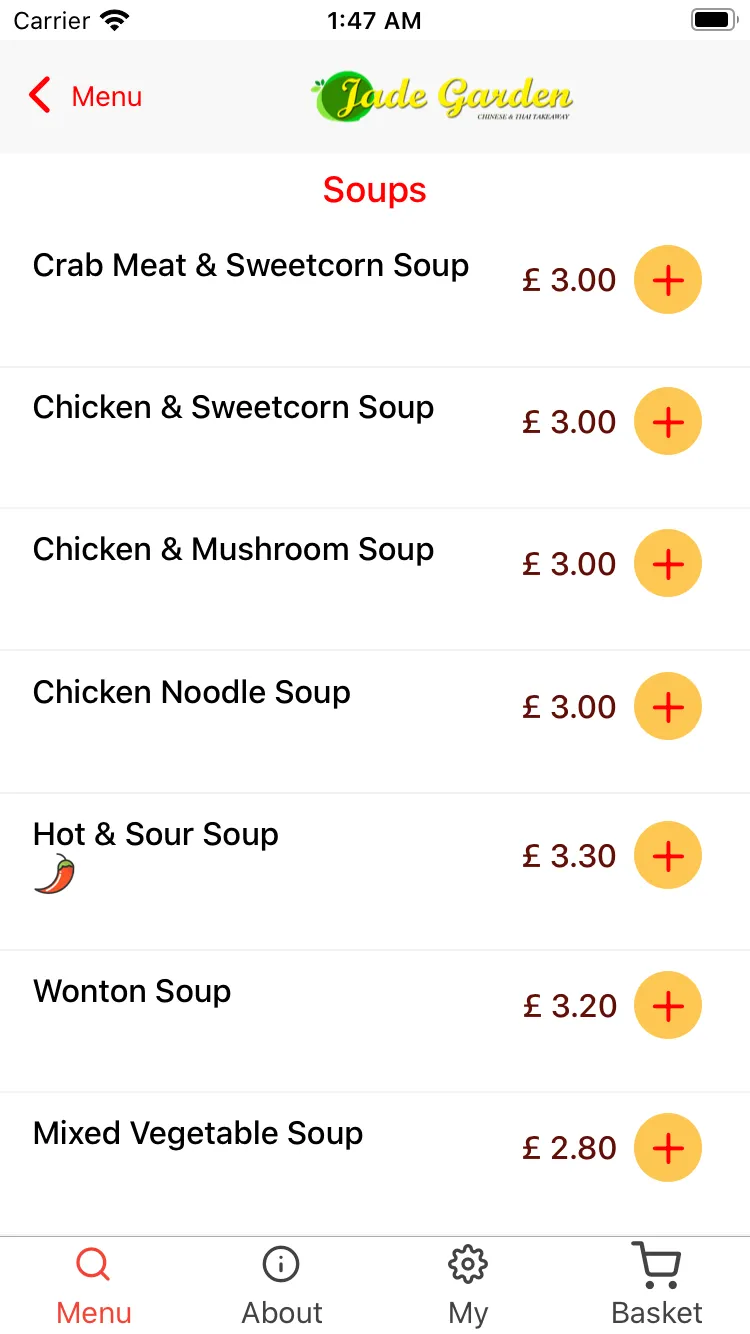
Task: Add Chicken & Sweetcorn Soup with plus button
Action: [668, 422]
